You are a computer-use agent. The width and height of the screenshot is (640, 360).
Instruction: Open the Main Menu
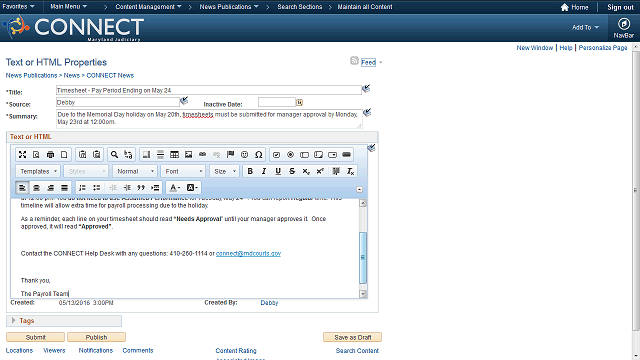(x=69, y=7)
